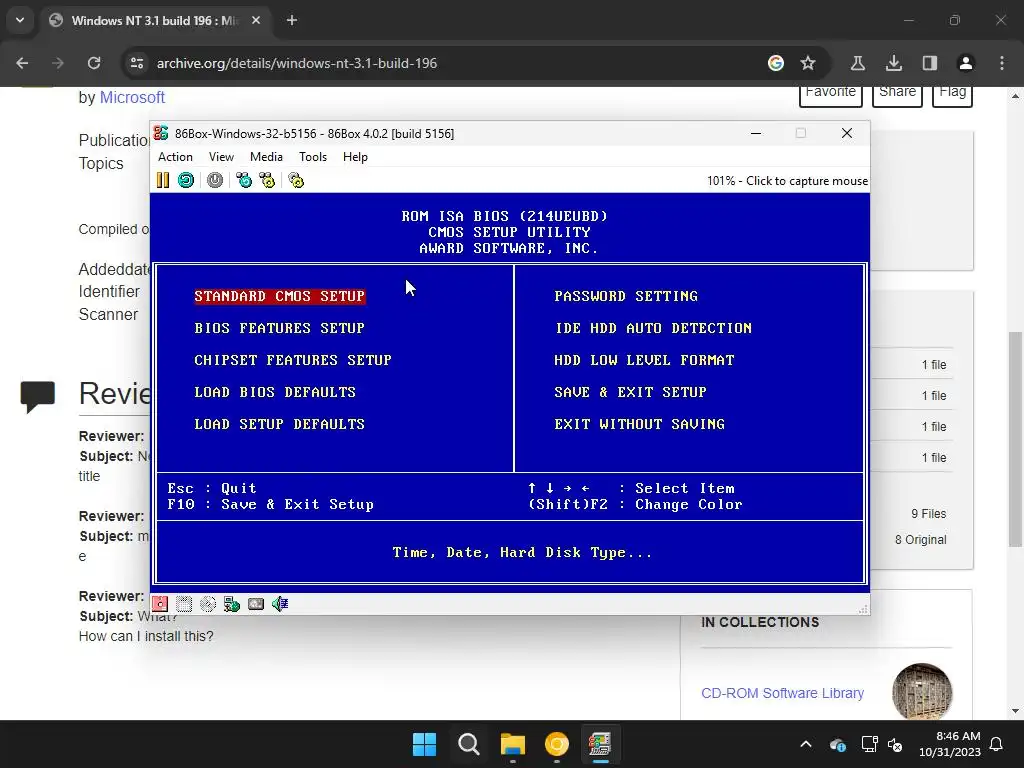Select STANDARD CMOS SETUP entry
Viewport: 1024px width, 768px height.
coord(280,296)
